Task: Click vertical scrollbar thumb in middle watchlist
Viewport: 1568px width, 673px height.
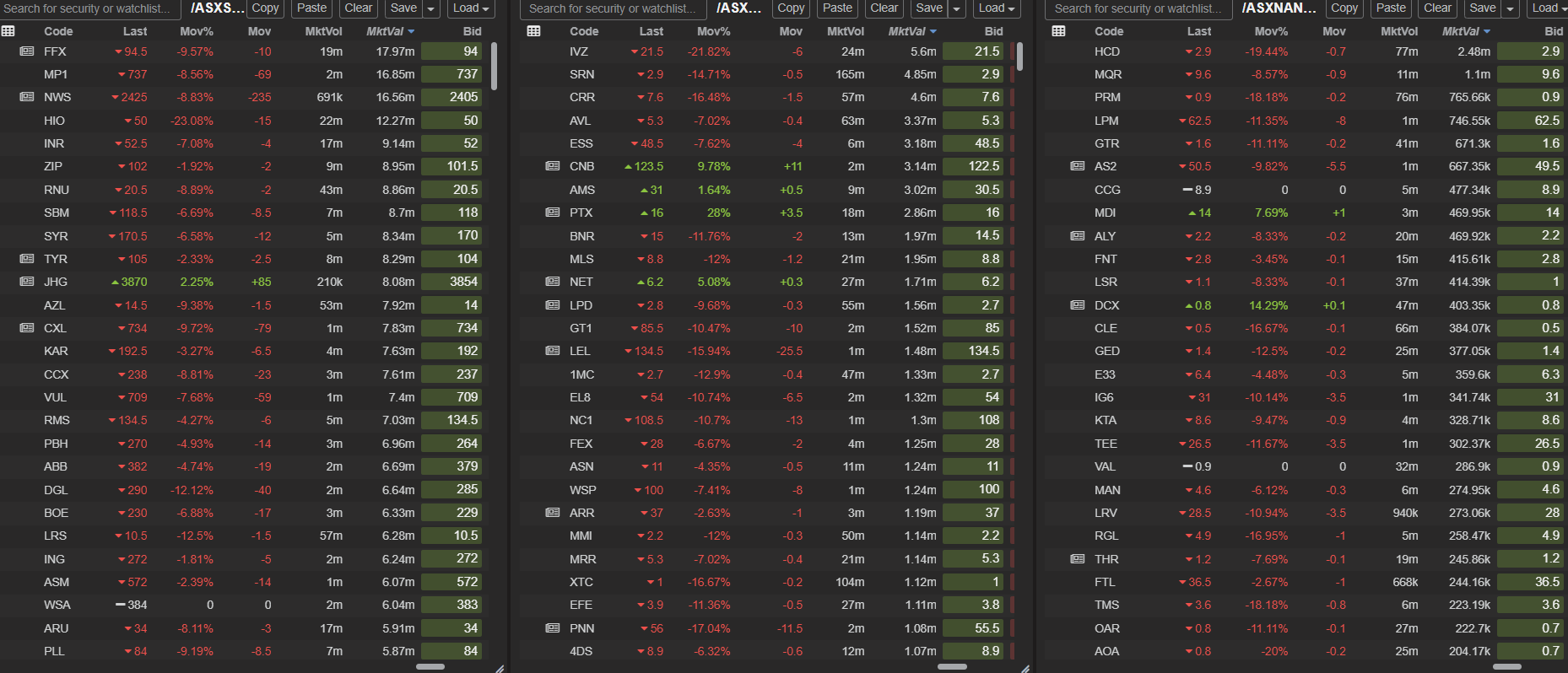Action: click(1019, 57)
